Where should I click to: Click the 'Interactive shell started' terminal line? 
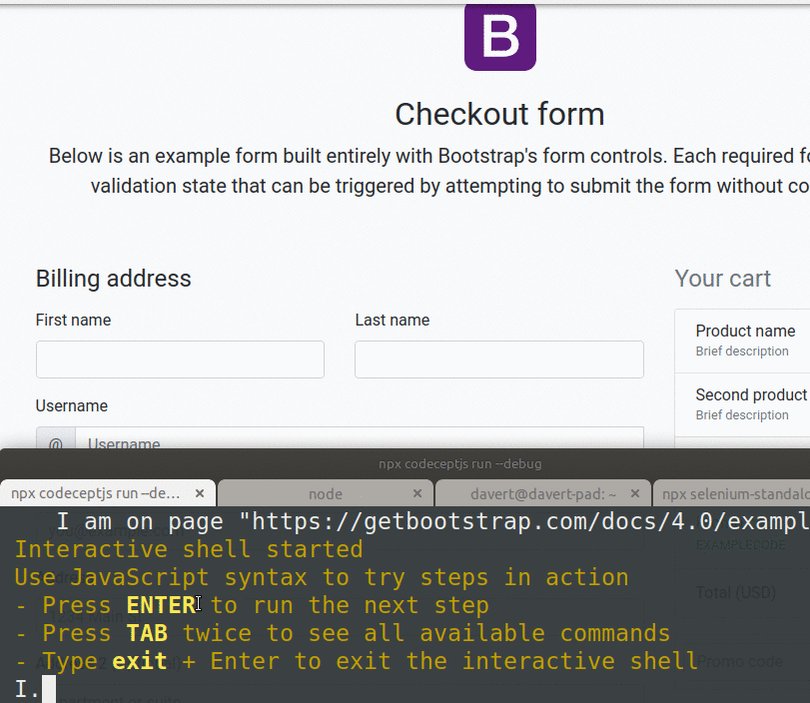[189, 549]
